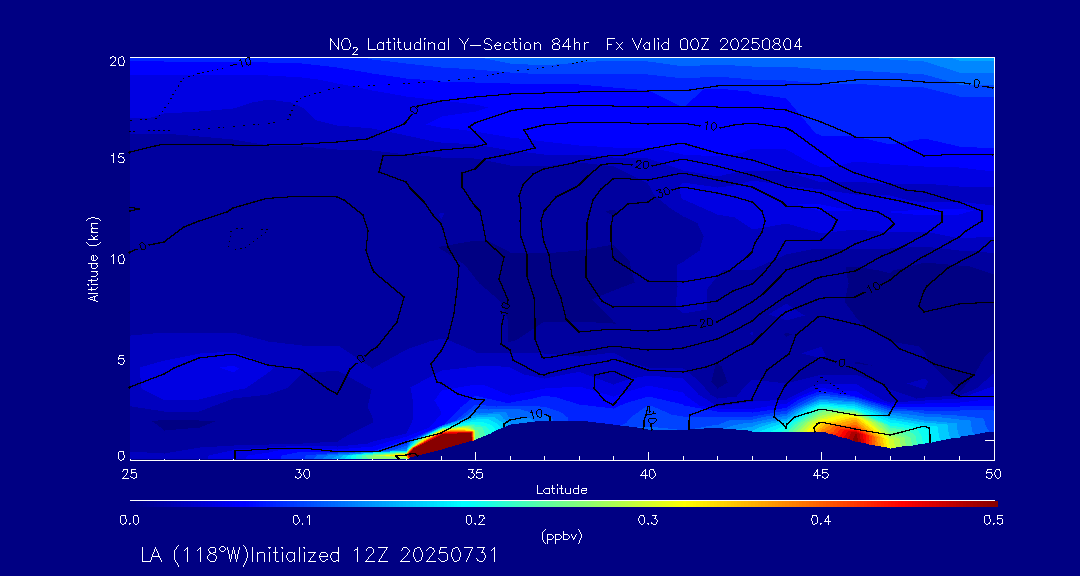The width and height of the screenshot is (1080, 576).
Task: Click the 30 tick on the Latitude axis
Action: coord(302,474)
